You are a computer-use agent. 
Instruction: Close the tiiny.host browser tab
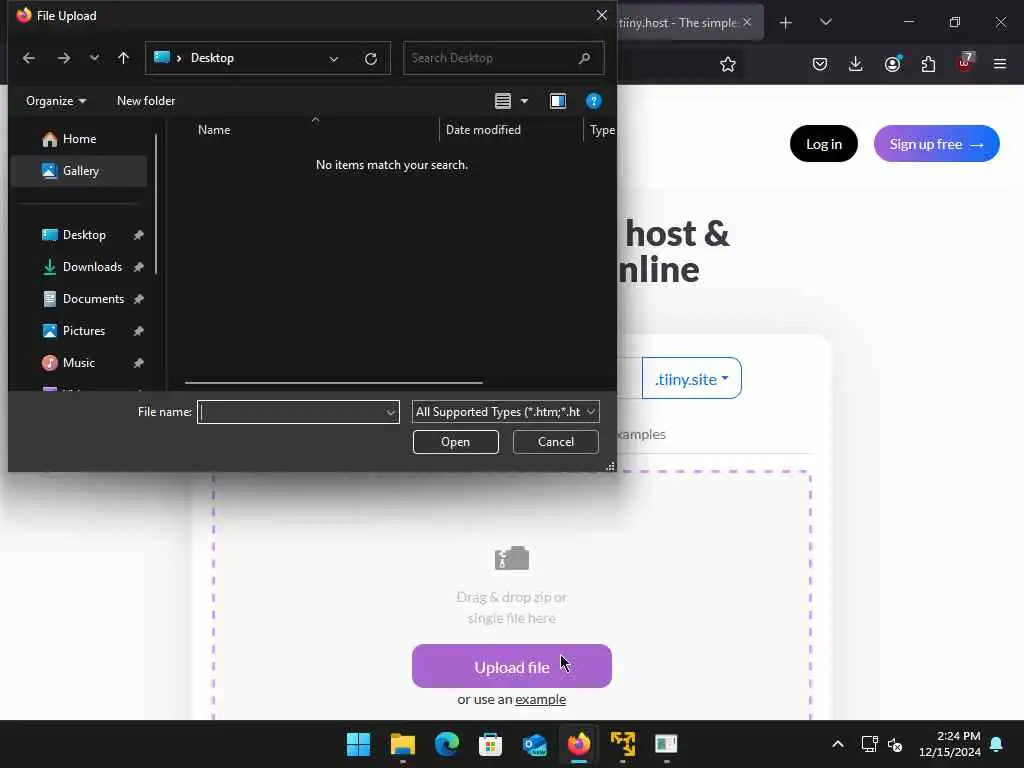[x=747, y=23]
